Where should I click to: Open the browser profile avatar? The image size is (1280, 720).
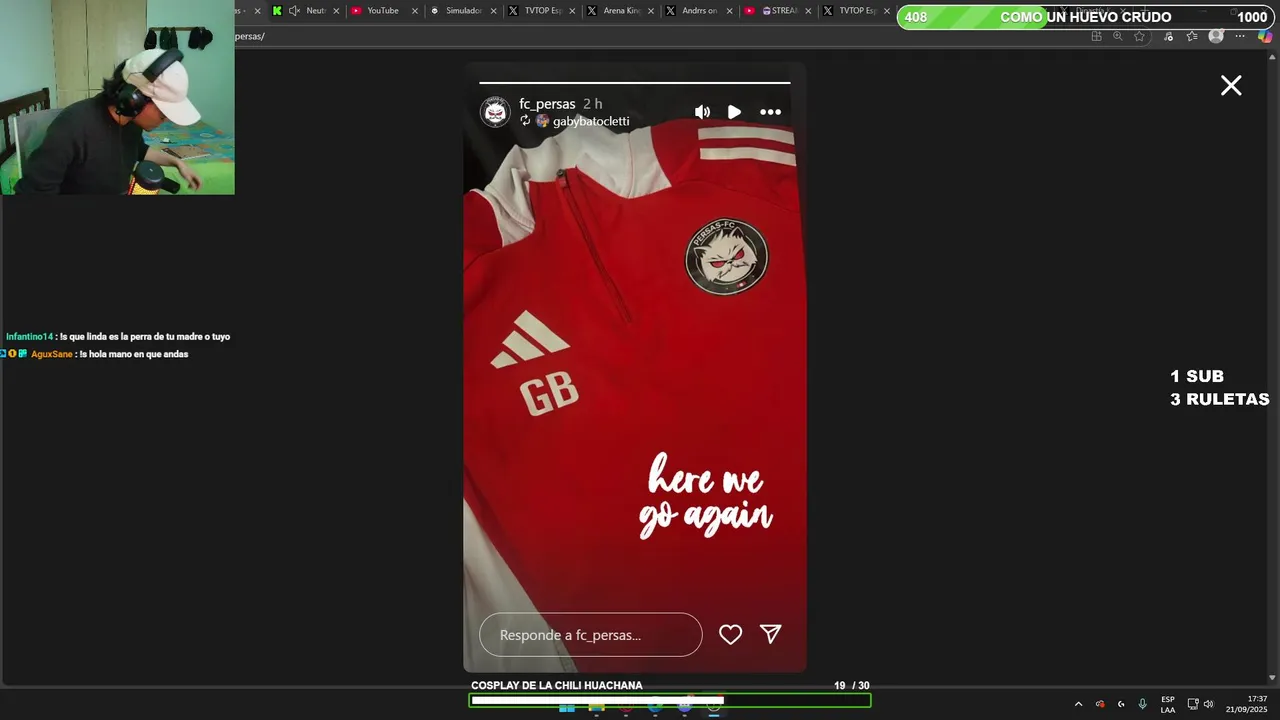coord(1216,36)
